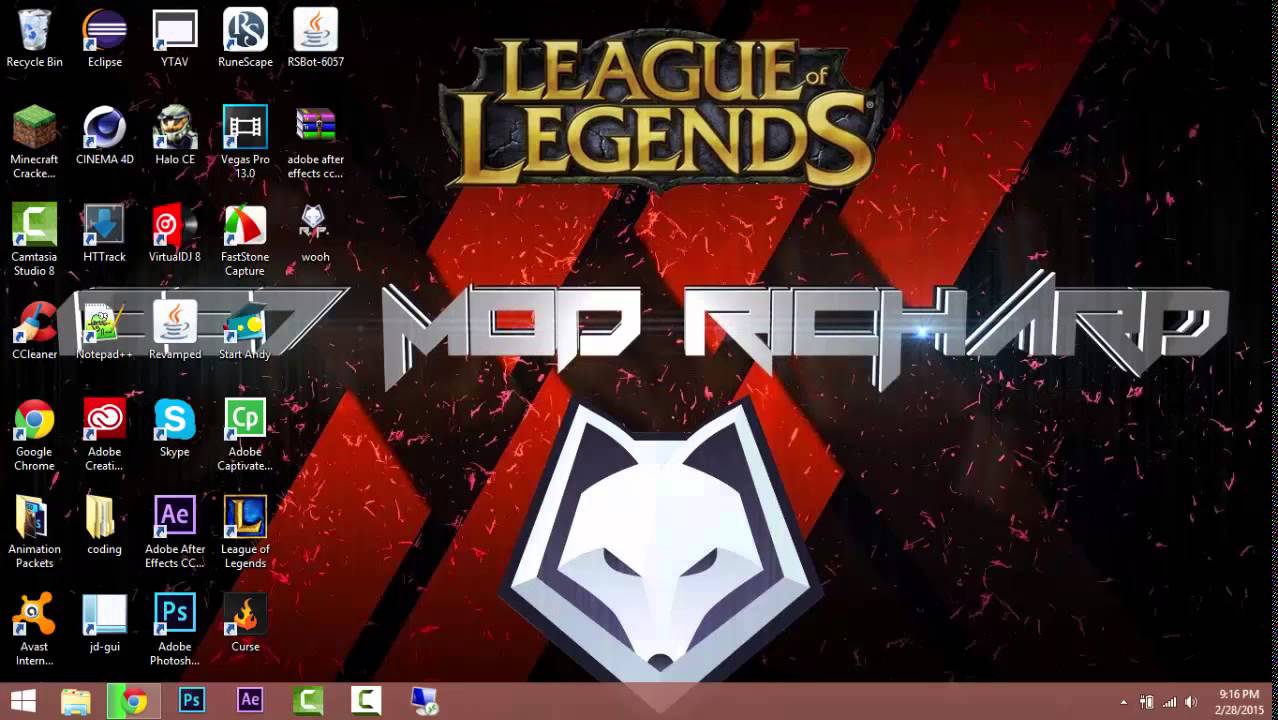Launch Photoshop from the taskbar

[x=192, y=701]
